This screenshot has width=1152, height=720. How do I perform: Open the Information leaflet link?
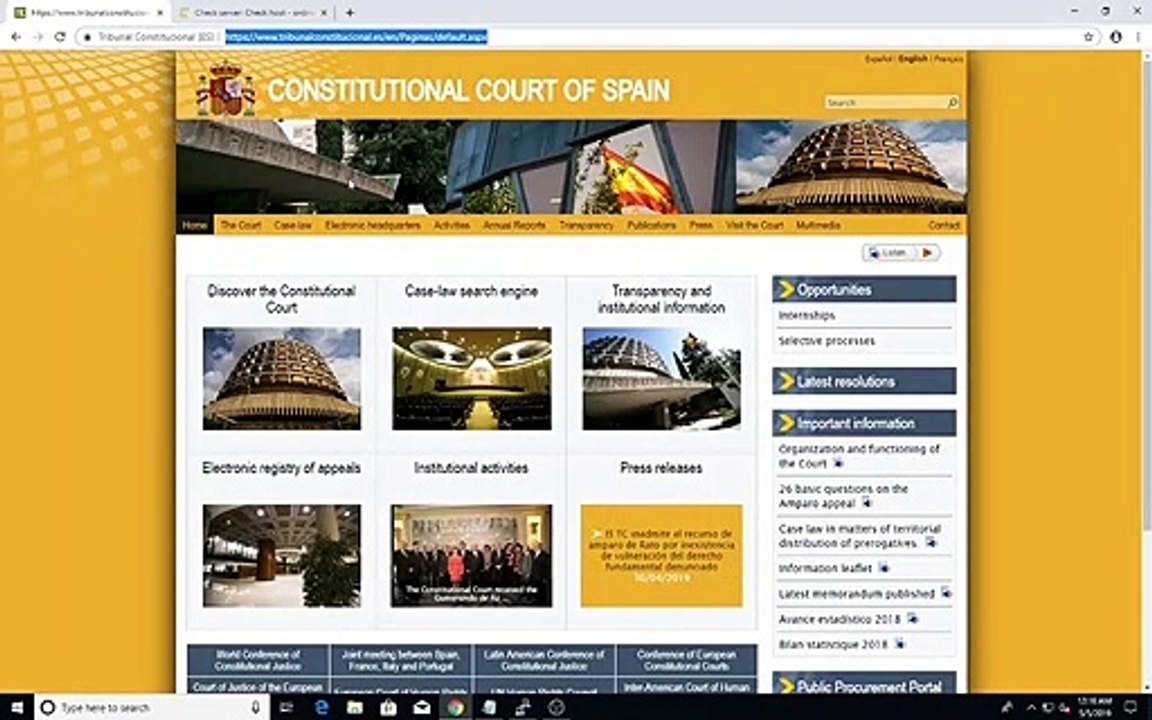click(x=825, y=568)
